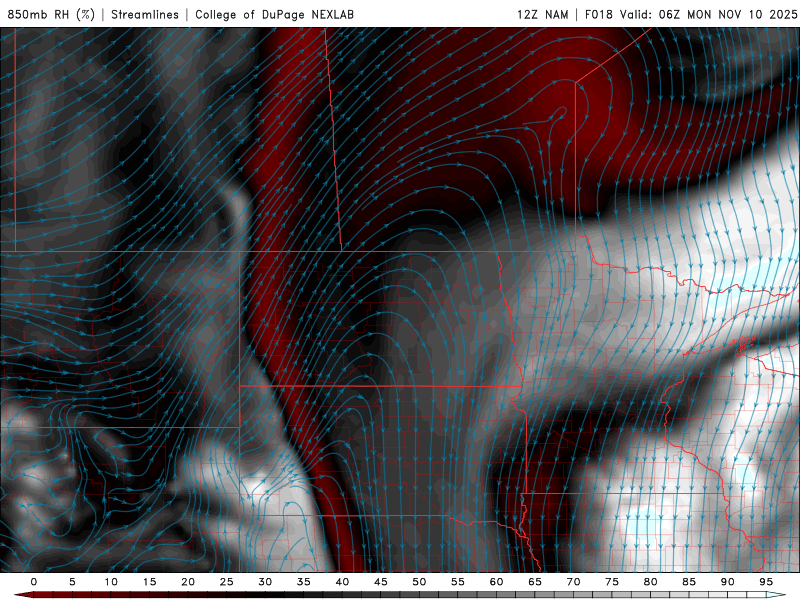Click the '35' colorbar label
800x600 pixels.
pyautogui.click(x=304, y=582)
